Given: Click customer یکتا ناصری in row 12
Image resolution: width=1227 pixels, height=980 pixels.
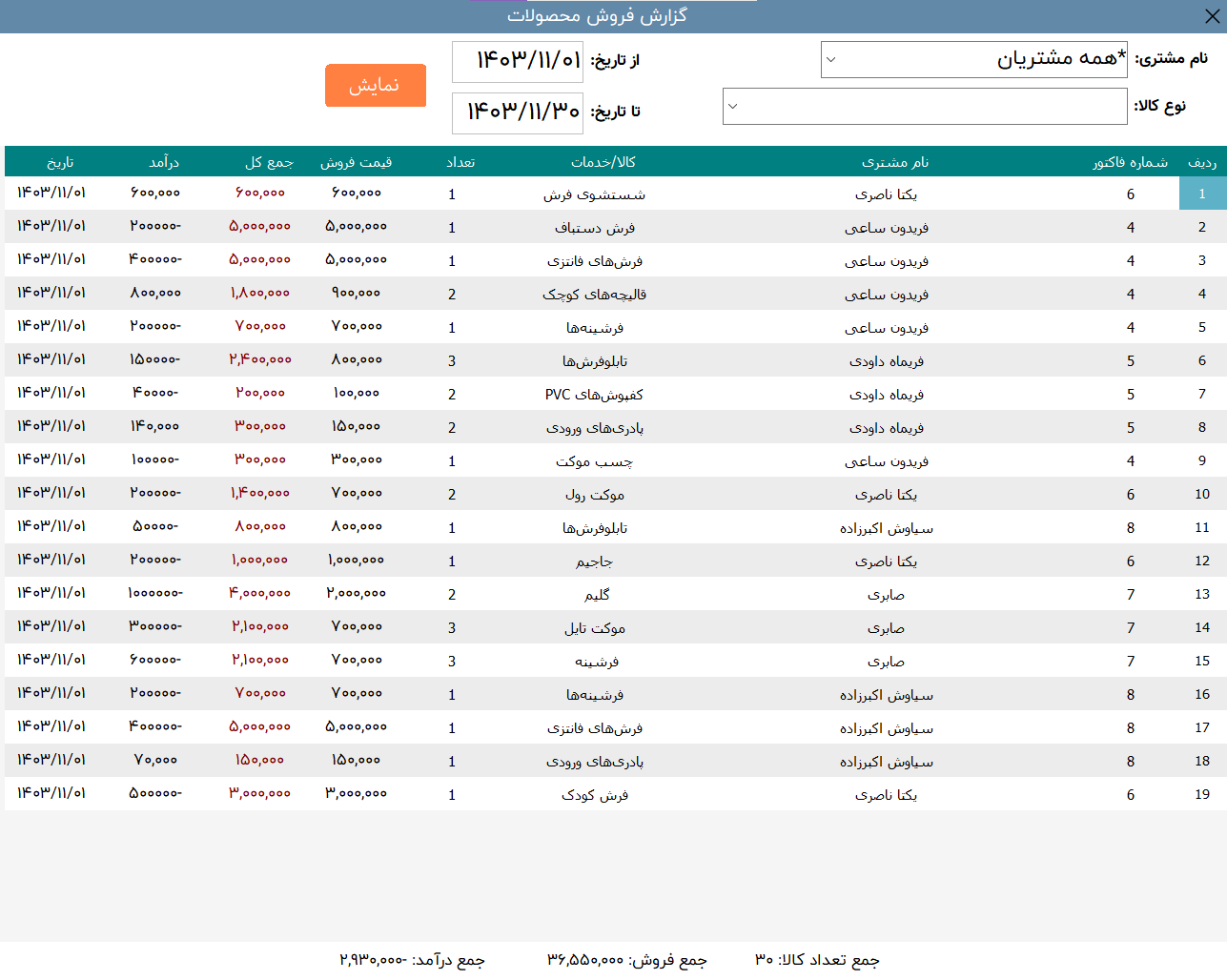Looking at the screenshot, I should tap(886, 561).
